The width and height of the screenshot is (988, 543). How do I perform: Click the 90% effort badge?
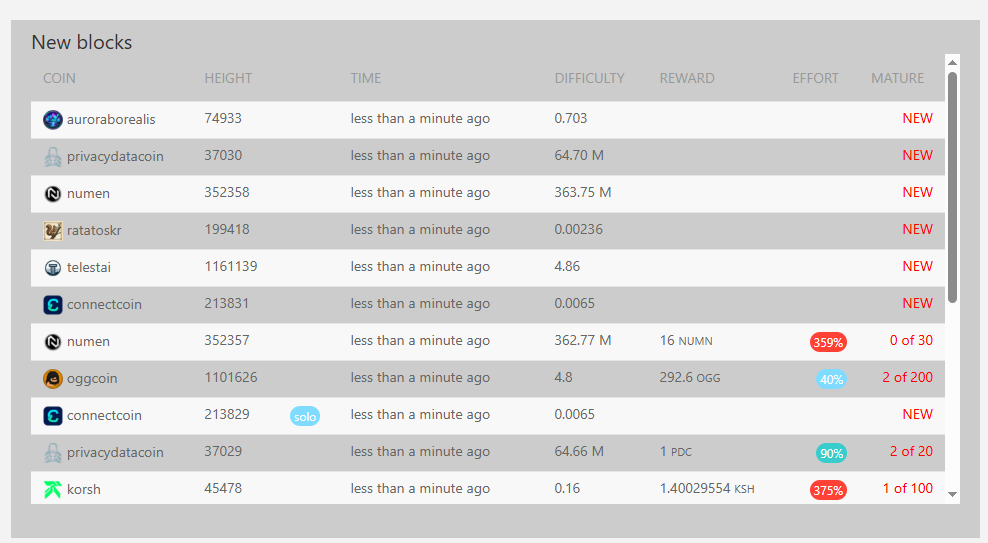point(831,453)
